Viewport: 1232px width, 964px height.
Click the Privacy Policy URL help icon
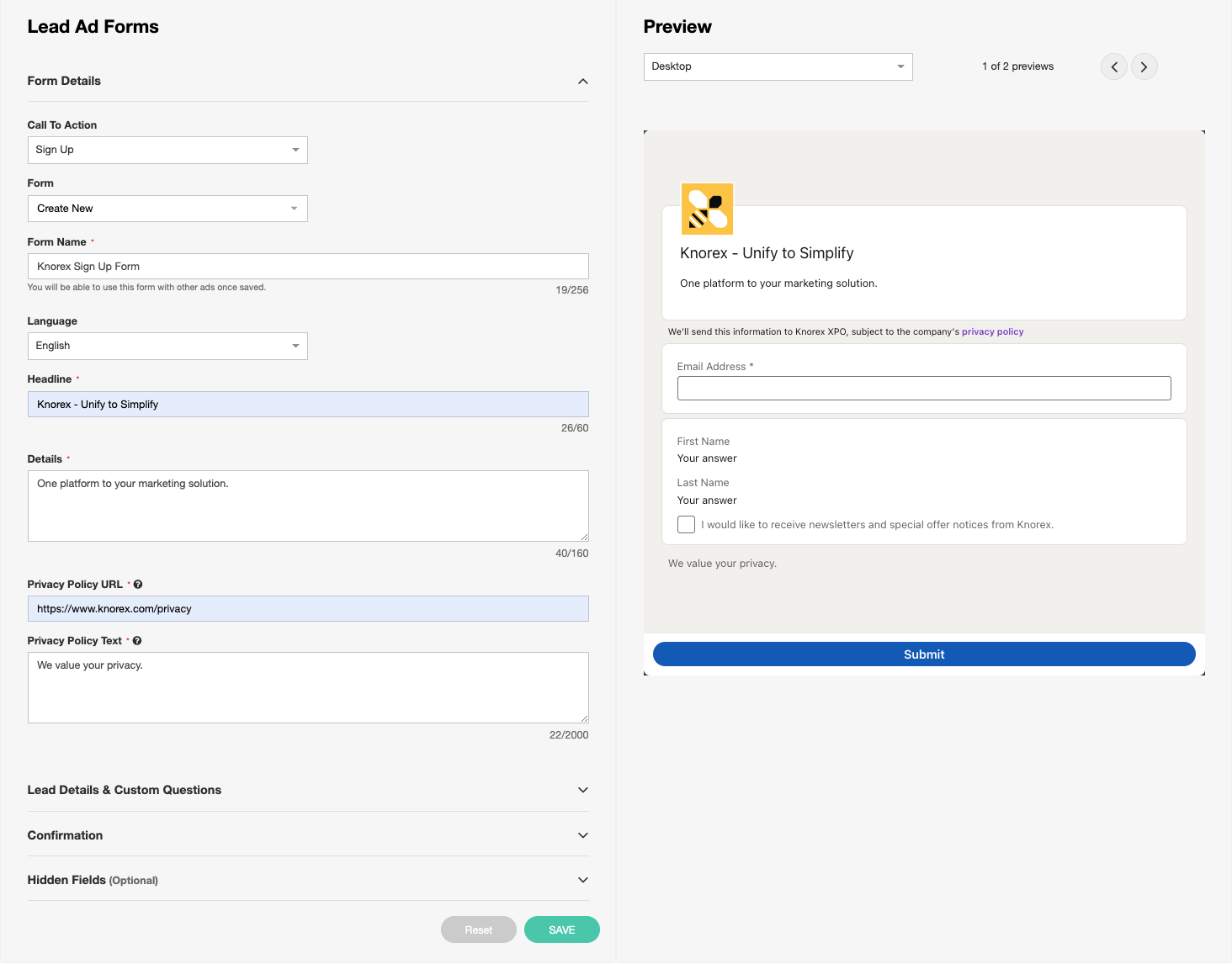tap(138, 585)
